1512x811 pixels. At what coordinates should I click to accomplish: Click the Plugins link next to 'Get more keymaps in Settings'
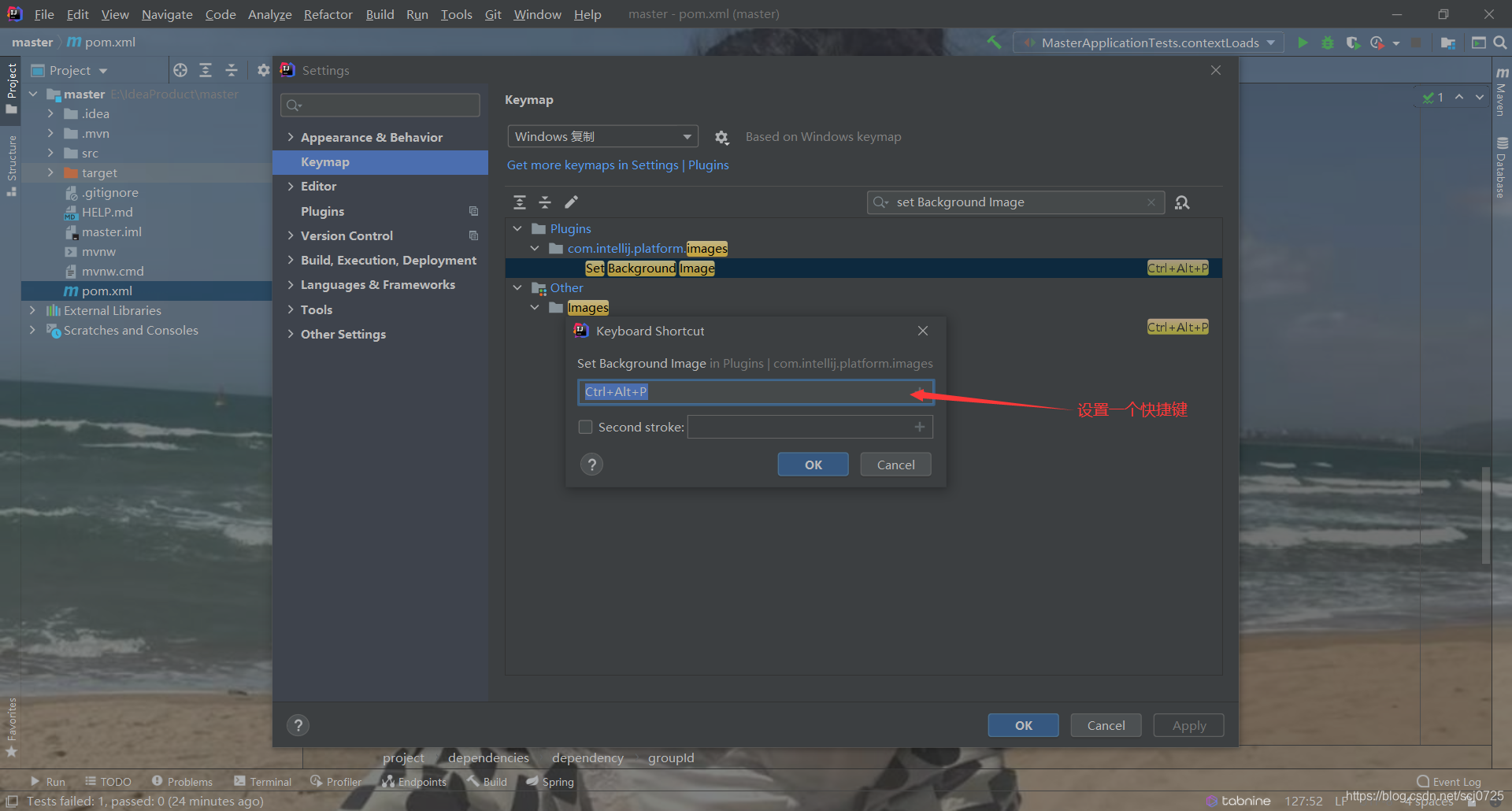pyautogui.click(x=709, y=165)
